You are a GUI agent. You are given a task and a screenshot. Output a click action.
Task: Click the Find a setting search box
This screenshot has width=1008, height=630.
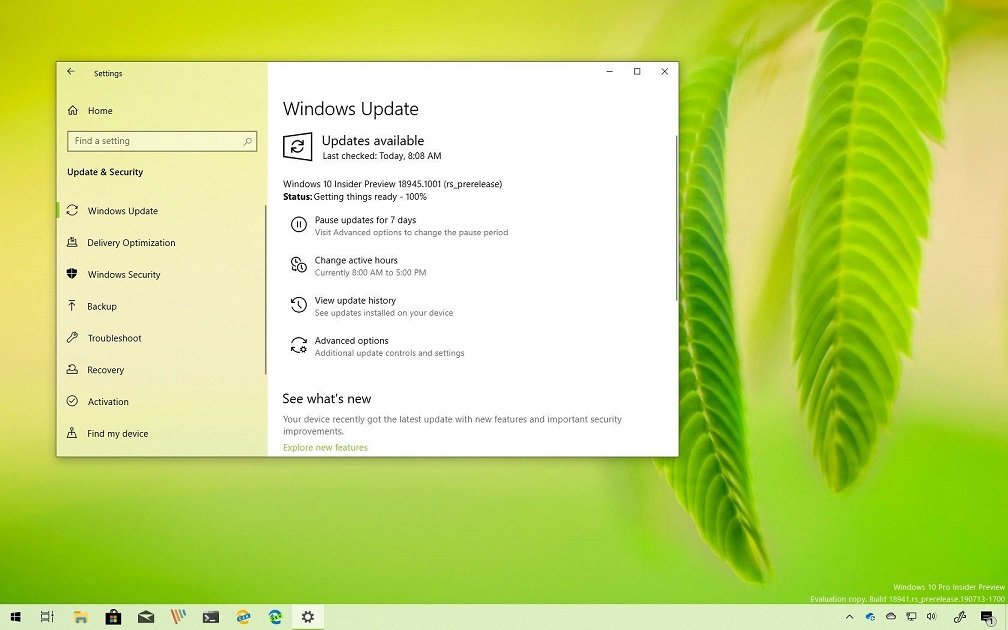[x=161, y=141]
